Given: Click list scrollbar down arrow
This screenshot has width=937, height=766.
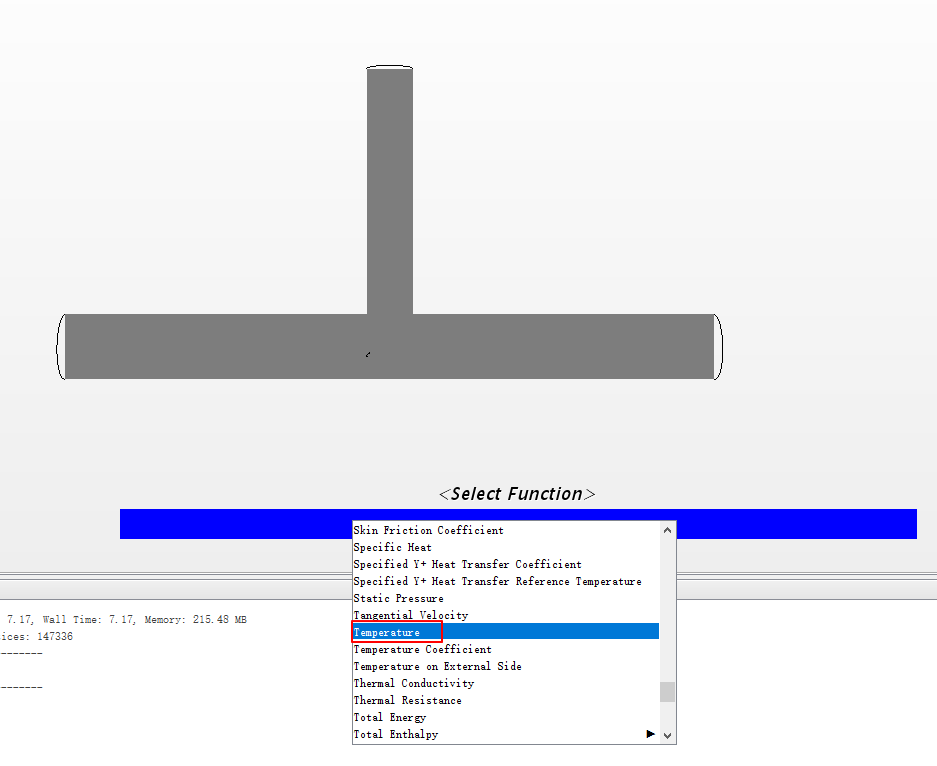Looking at the screenshot, I should coord(667,736).
